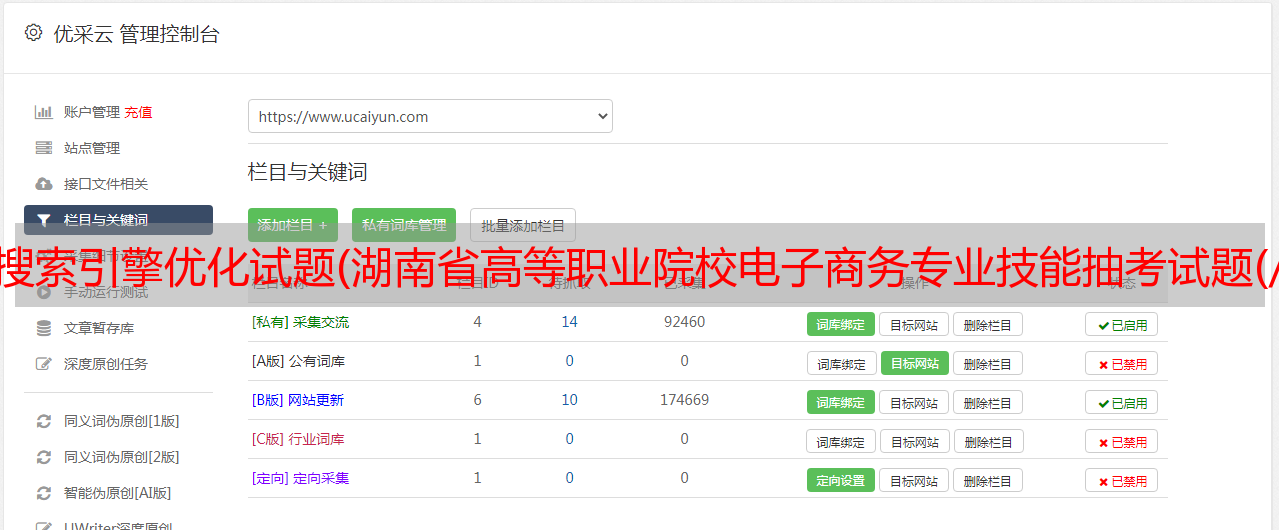Click 删除栏目 in the 网站更新 row

click(988, 402)
